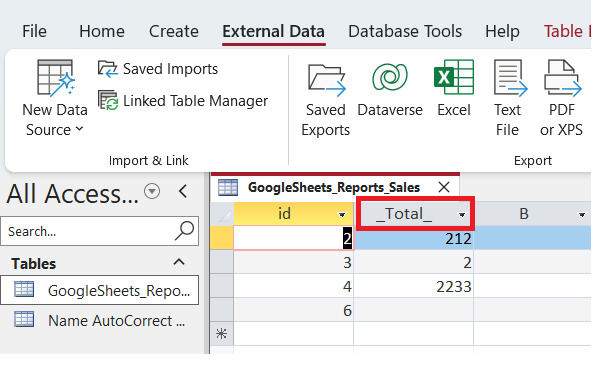Collapse the Tables group
Image resolution: width=613 pixels, height=387 pixels.
pos(179,262)
